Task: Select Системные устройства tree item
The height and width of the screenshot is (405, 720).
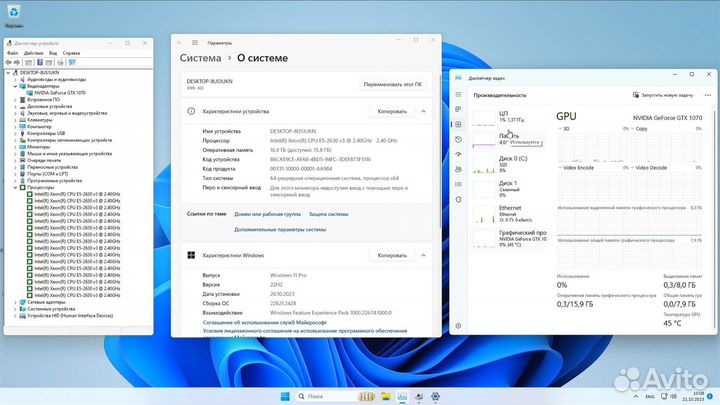Action: [x=51, y=309]
